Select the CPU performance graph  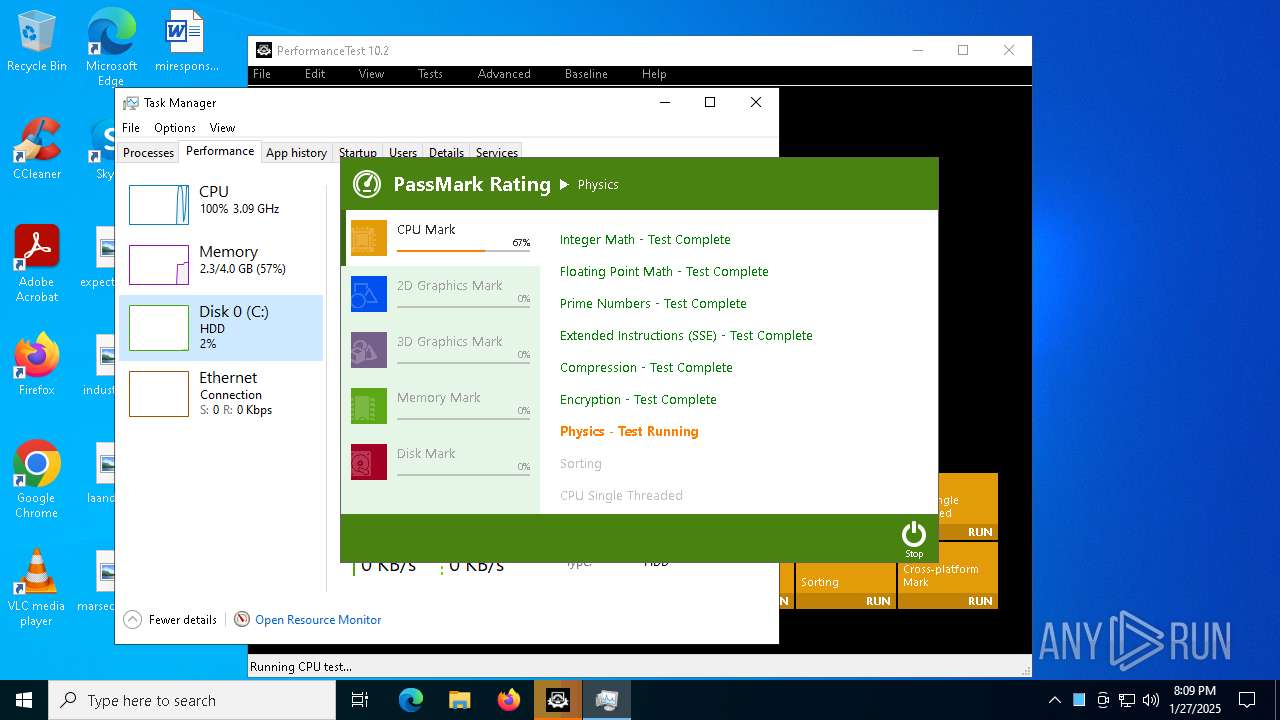tap(159, 204)
